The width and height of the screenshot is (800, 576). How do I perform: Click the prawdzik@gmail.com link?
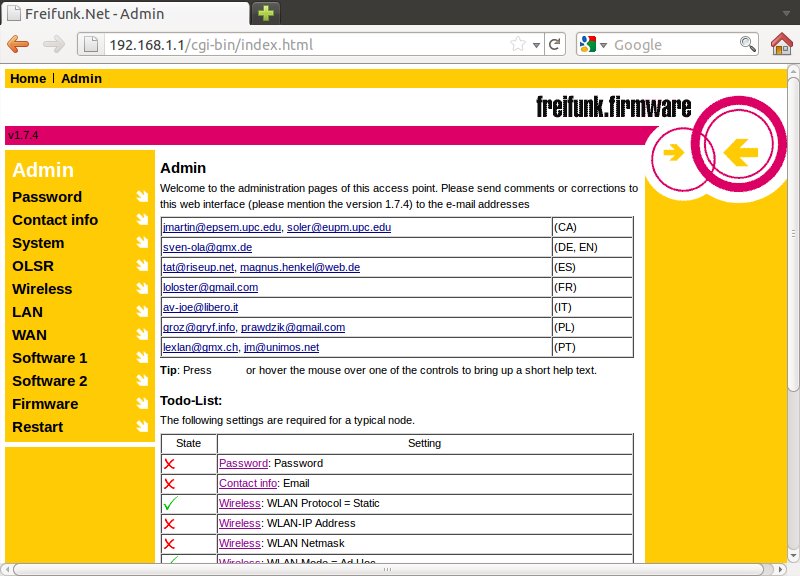(x=293, y=327)
